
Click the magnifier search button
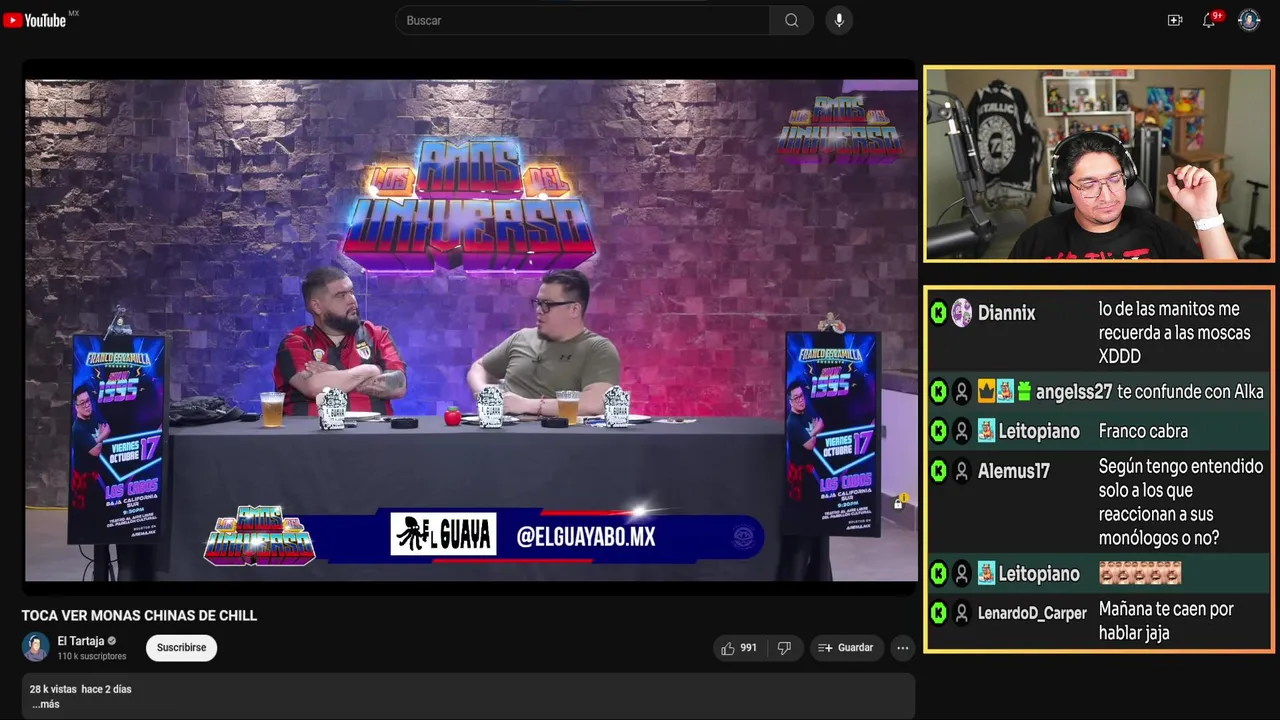pos(791,20)
